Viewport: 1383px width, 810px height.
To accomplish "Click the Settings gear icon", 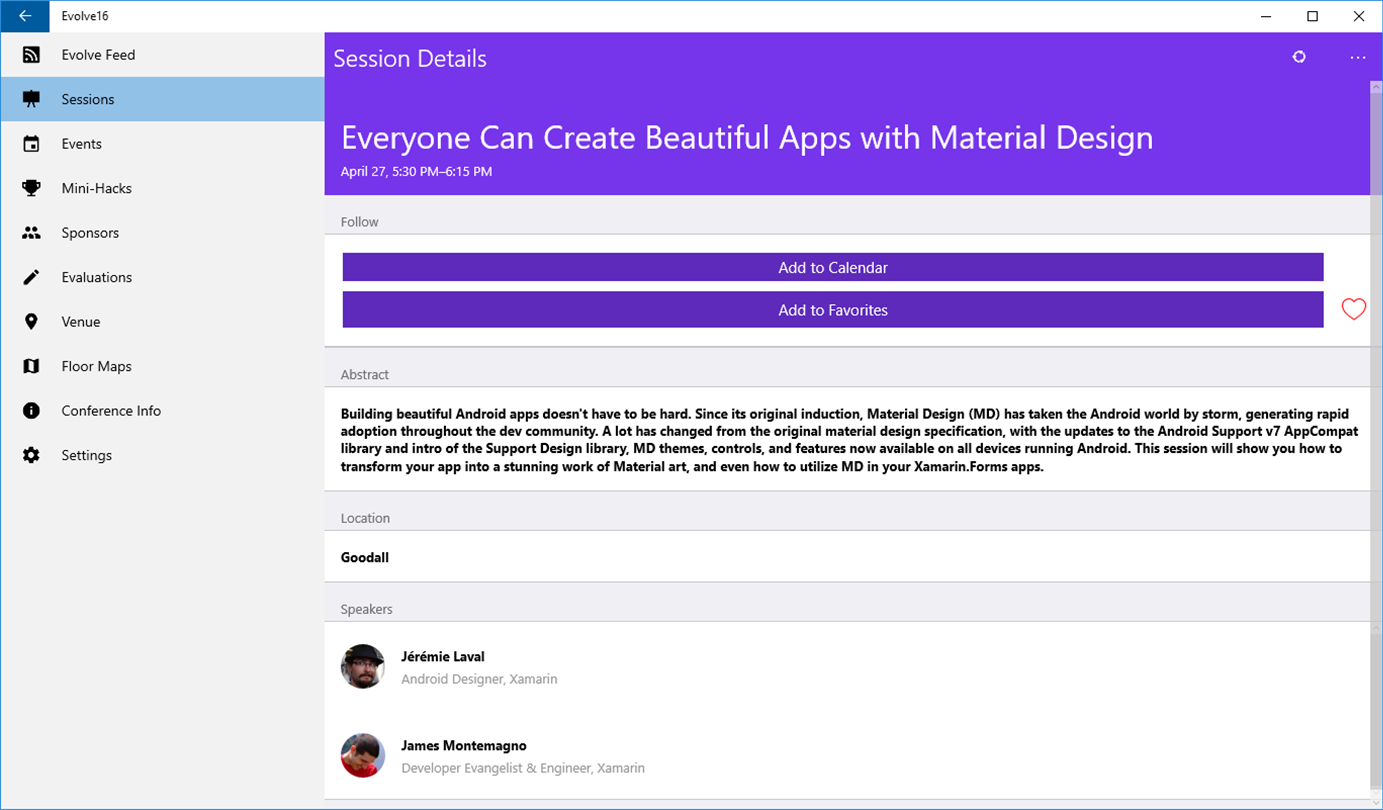I will (31, 455).
